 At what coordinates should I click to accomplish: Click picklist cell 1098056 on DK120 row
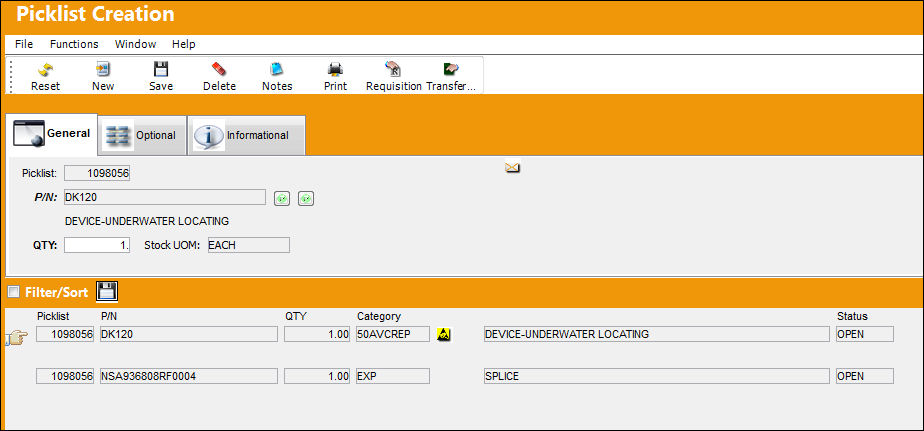[65, 334]
